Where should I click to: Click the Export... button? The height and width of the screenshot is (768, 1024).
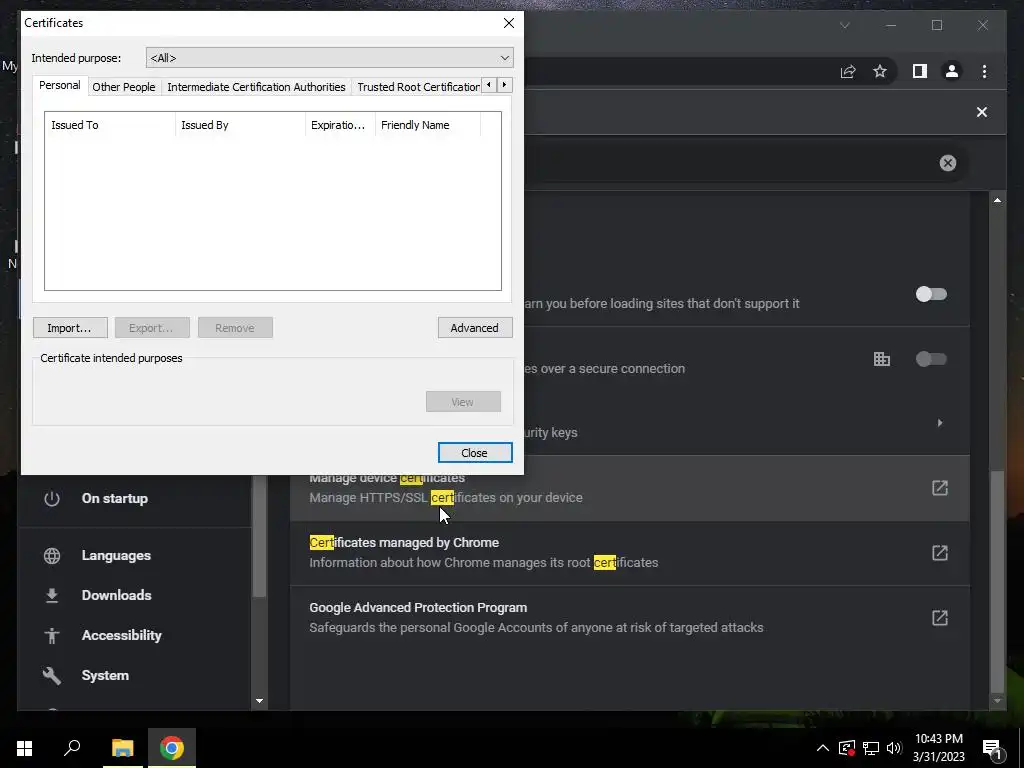point(152,328)
